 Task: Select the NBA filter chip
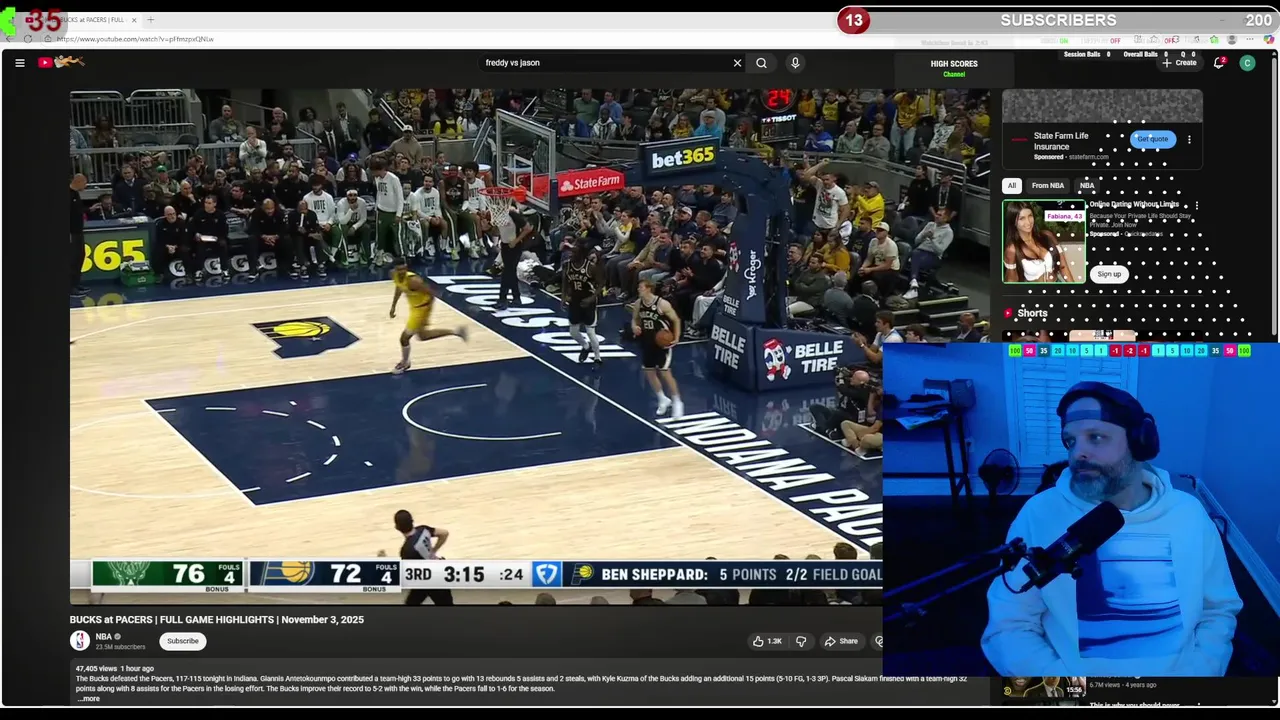click(1087, 186)
